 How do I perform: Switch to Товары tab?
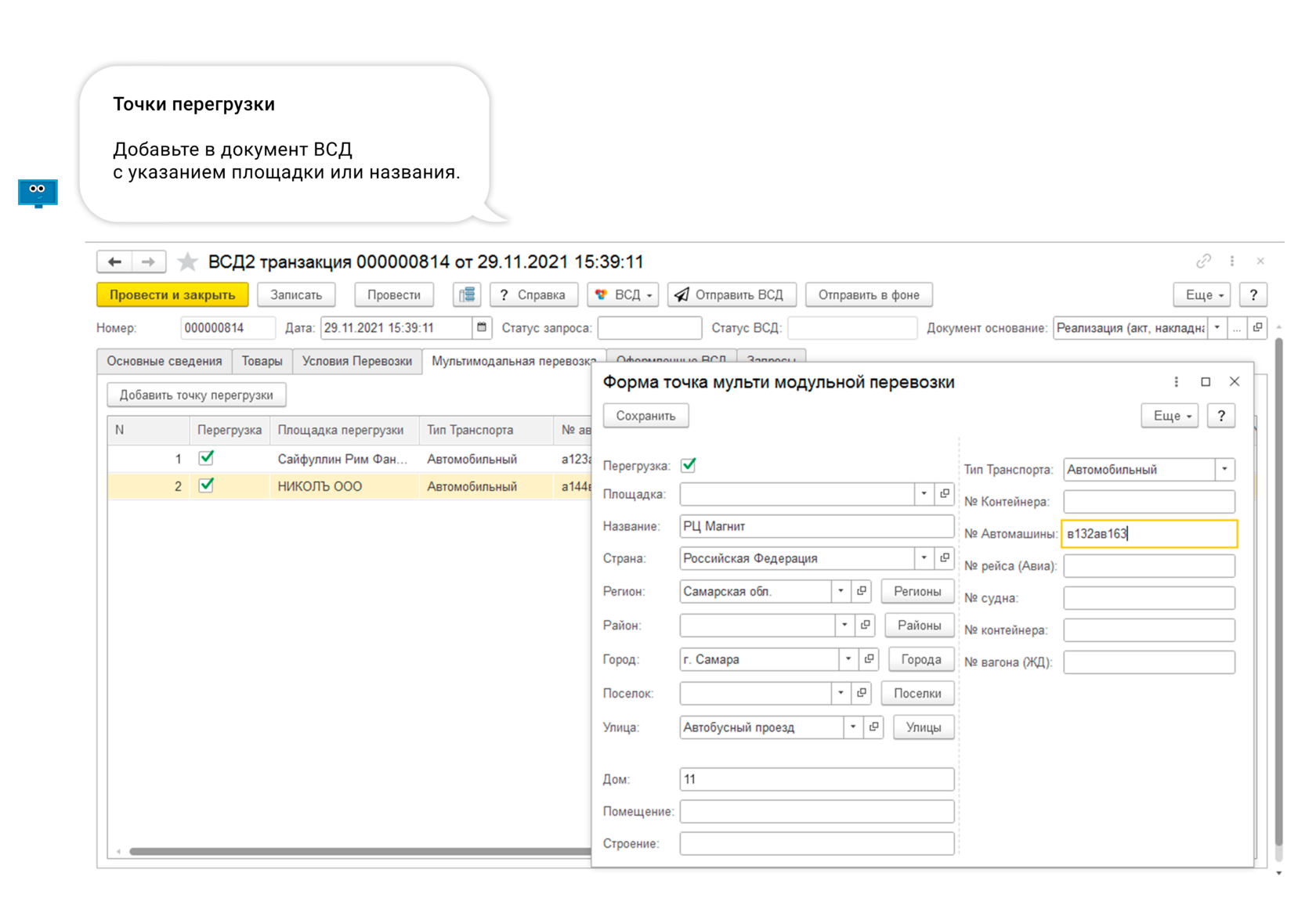[262, 361]
